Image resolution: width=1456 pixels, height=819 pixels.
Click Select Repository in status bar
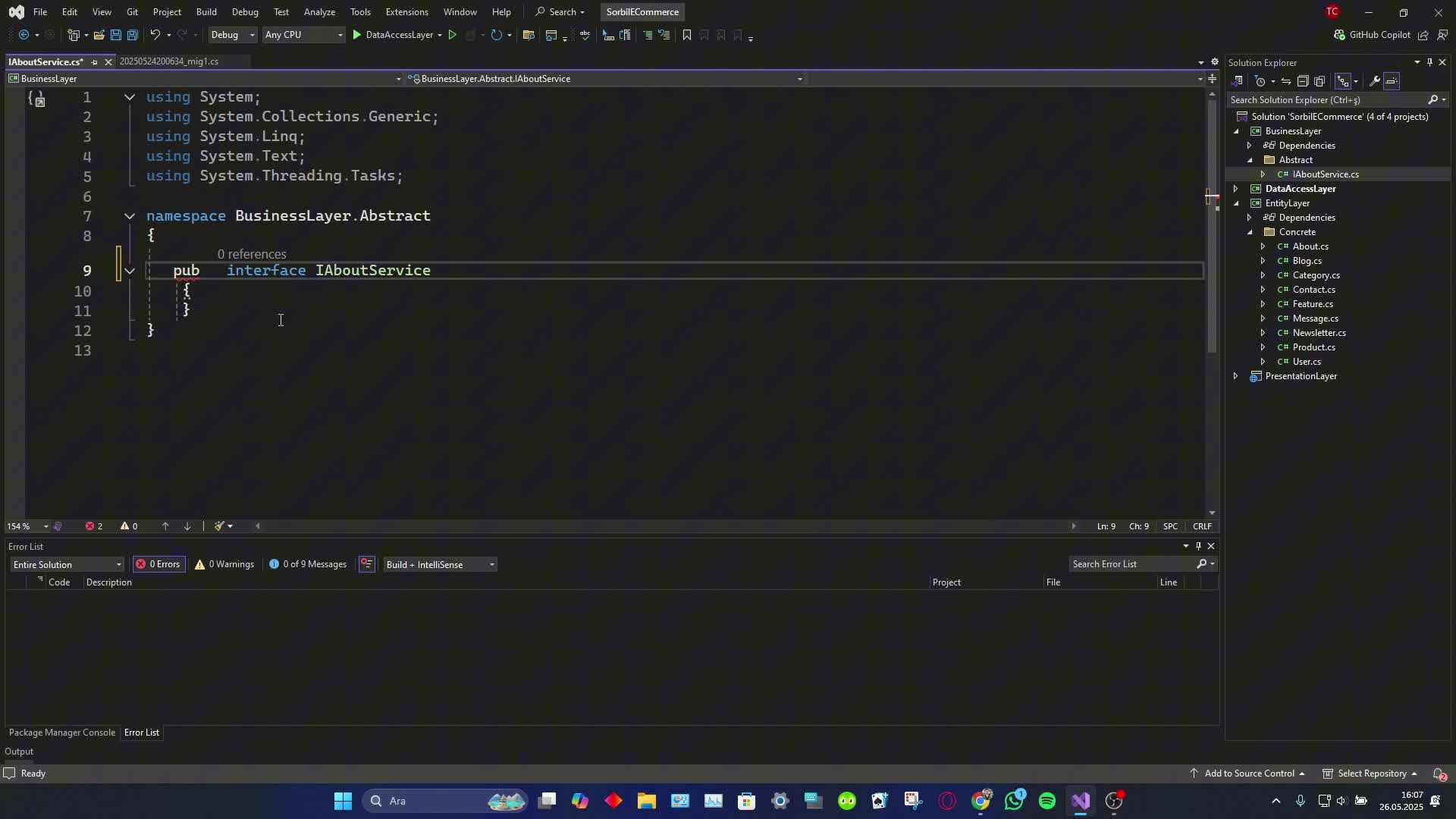[x=1370, y=773]
